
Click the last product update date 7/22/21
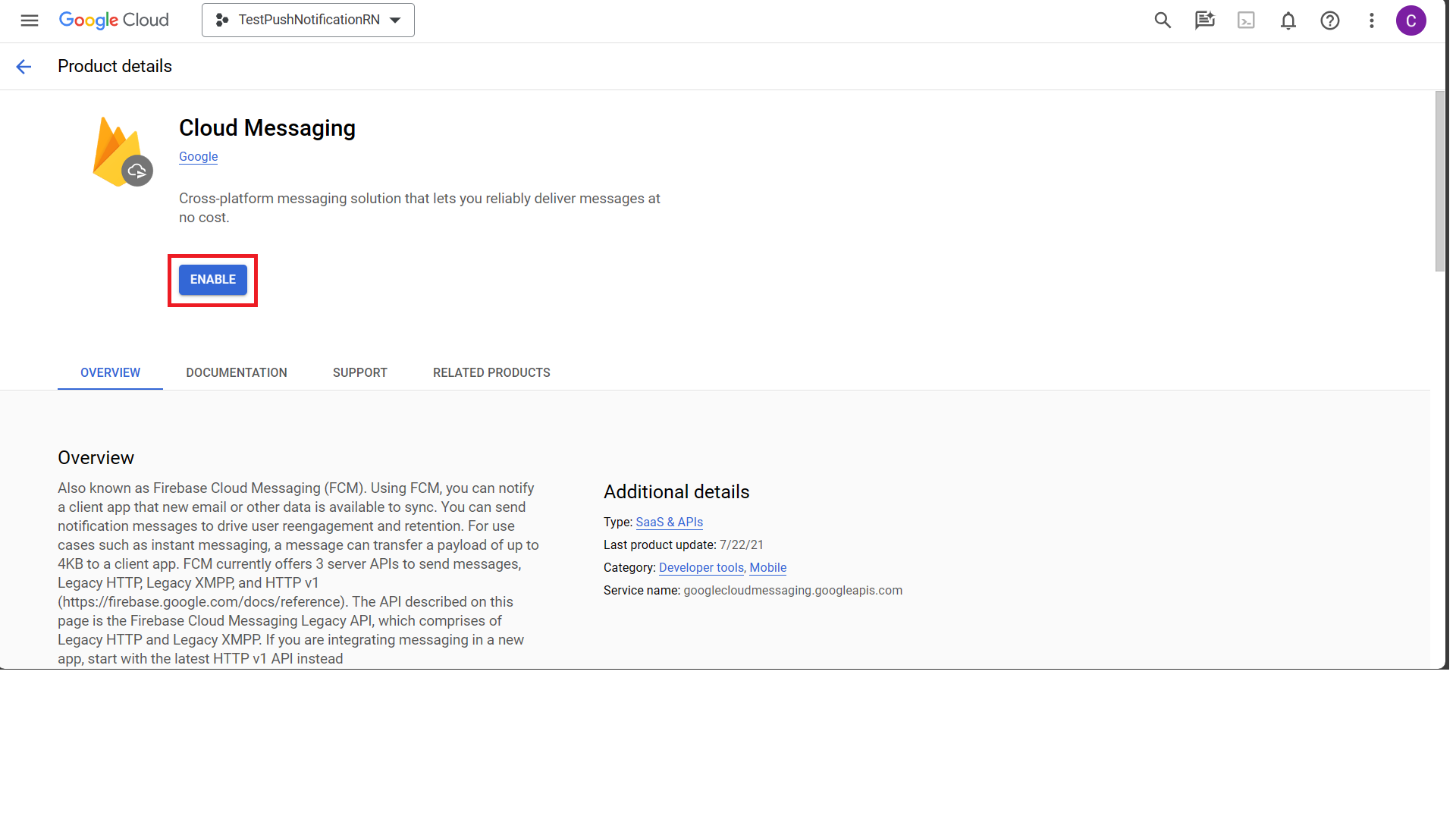(742, 545)
